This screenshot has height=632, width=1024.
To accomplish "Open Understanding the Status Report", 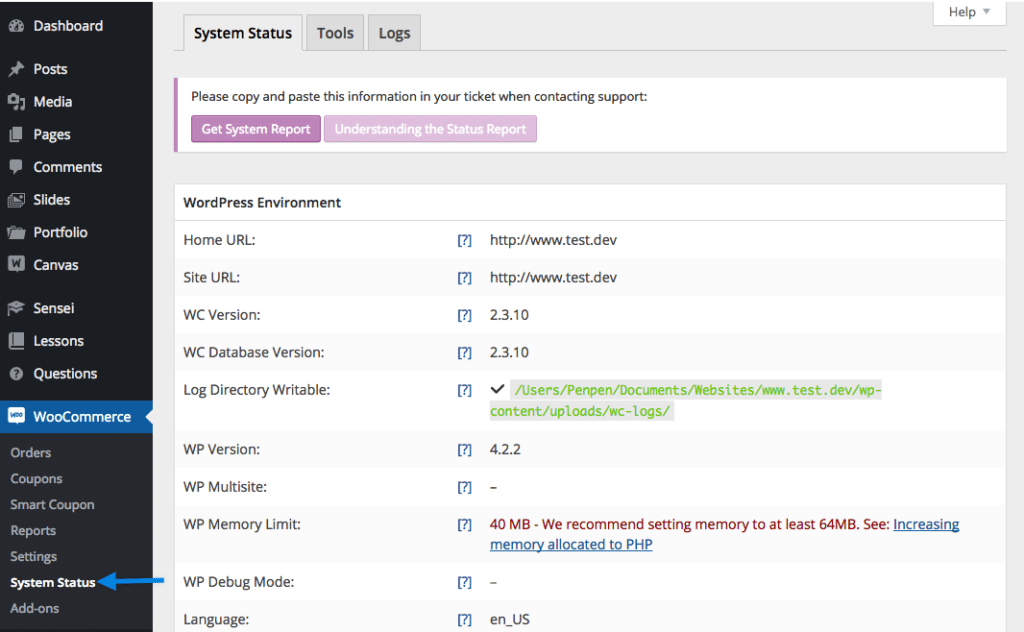I will pyautogui.click(x=430, y=128).
